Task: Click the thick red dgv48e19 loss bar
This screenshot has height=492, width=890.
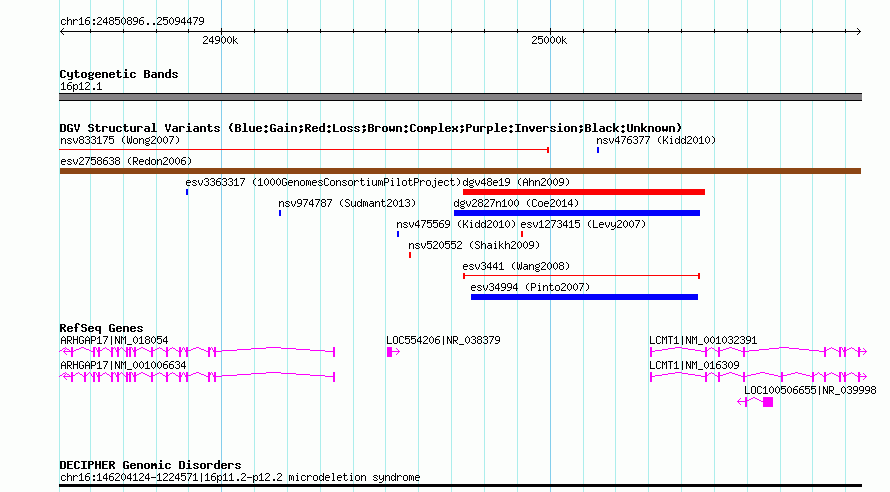Action: click(x=583, y=192)
